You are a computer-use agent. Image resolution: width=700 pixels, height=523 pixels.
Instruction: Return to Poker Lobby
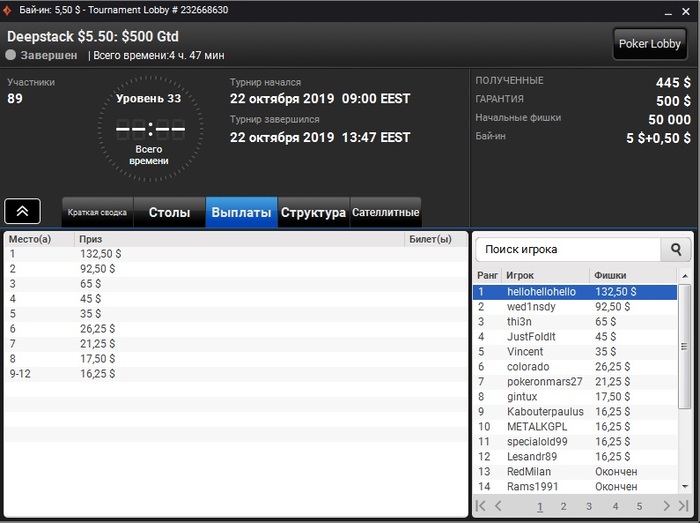point(650,44)
